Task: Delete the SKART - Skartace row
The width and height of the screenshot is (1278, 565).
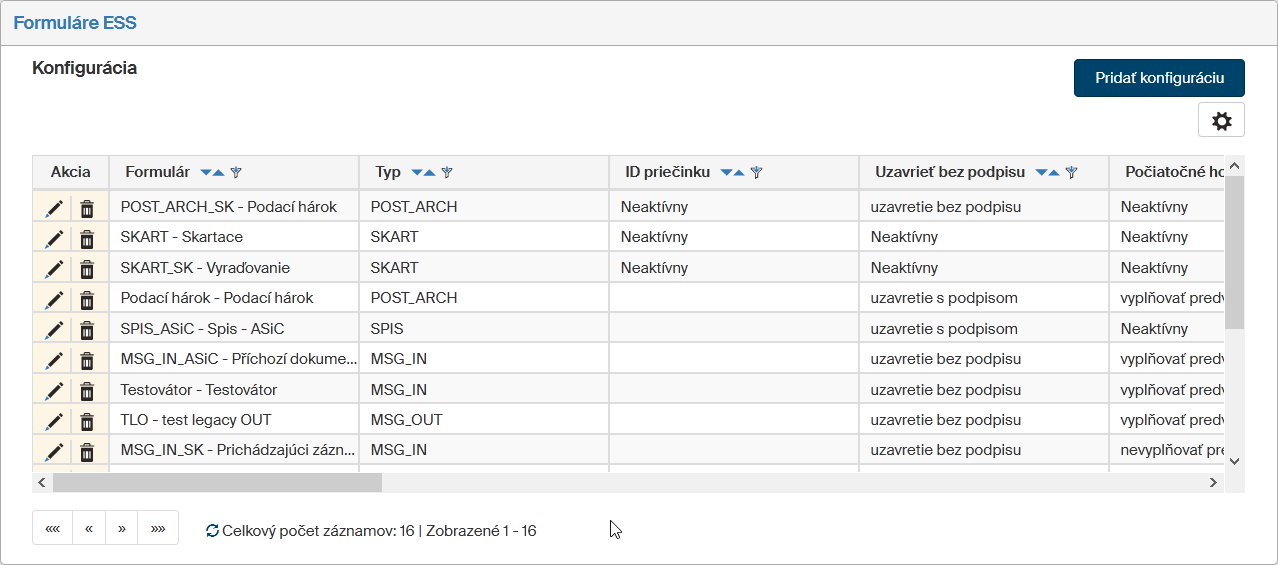Action: (87, 238)
